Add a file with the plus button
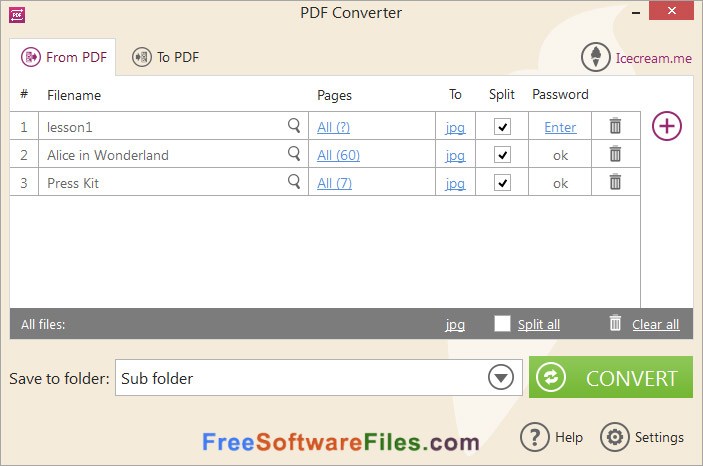The image size is (703, 466). click(x=667, y=126)
